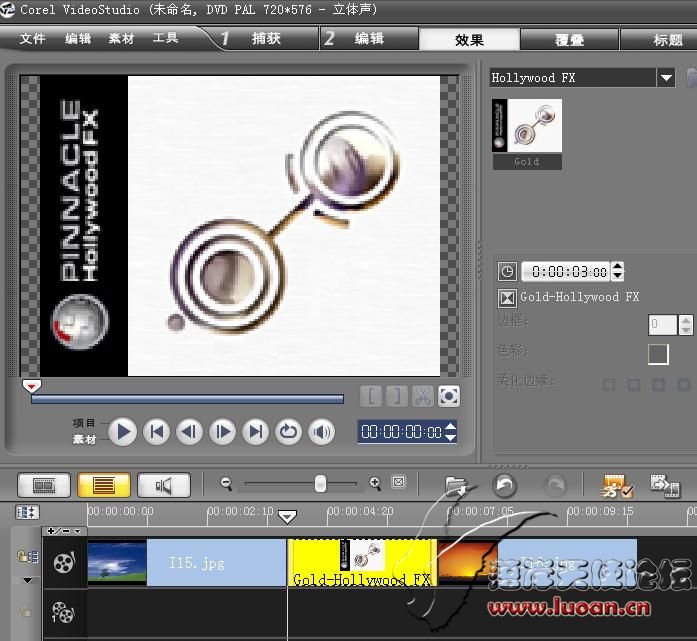Zoom in the timeline

pyautogui.click(x=375, y=483)
